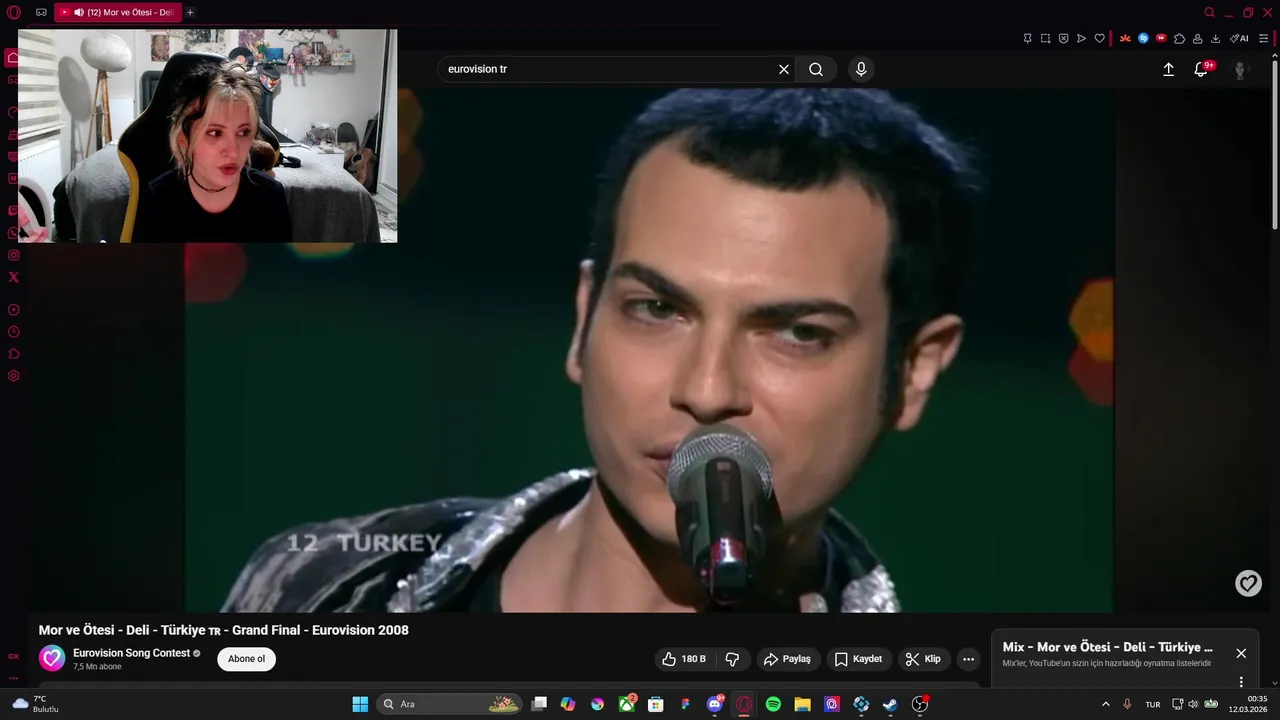Open the Mix panel three-dot options

click(x=1241, y=682)
